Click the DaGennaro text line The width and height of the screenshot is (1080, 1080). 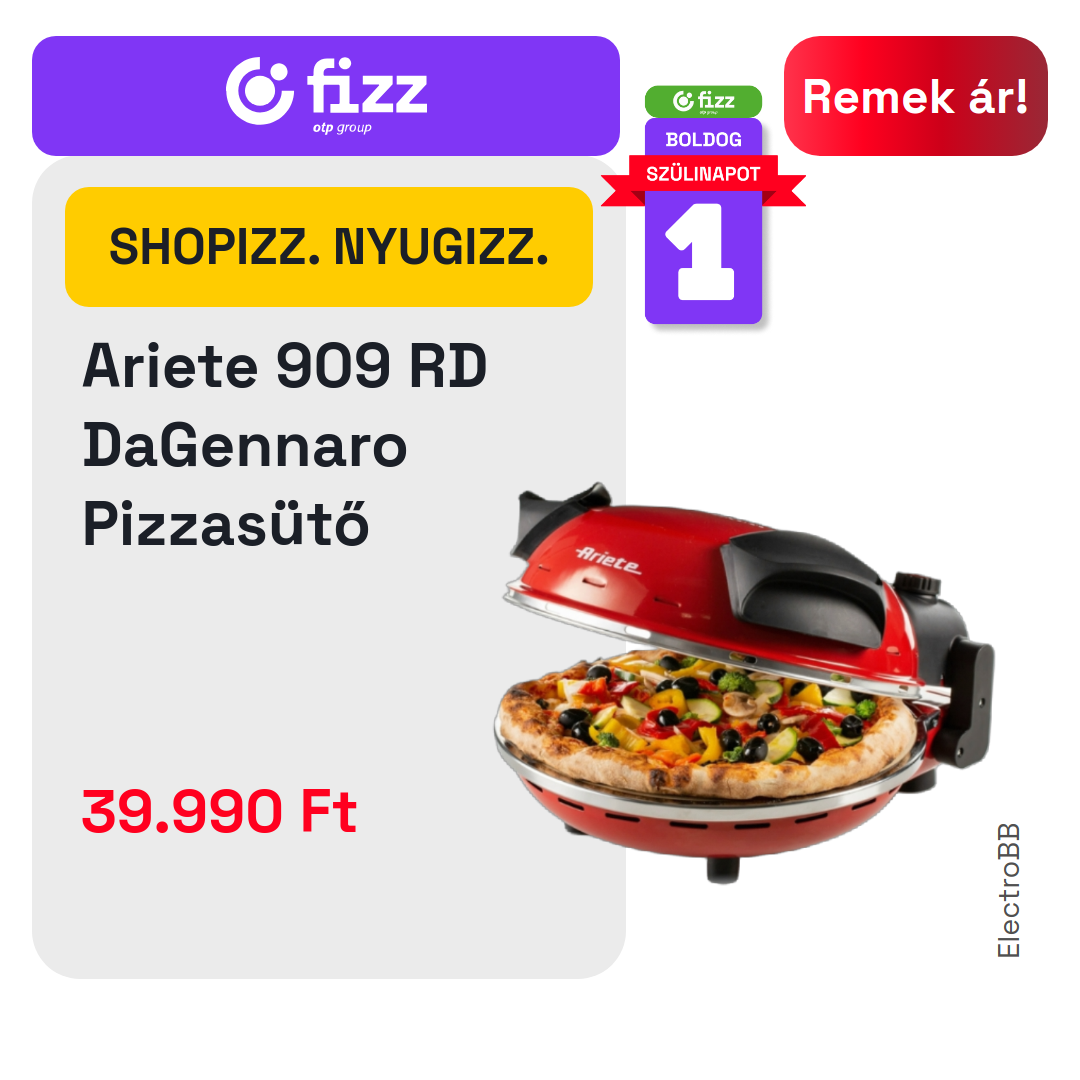245,446
